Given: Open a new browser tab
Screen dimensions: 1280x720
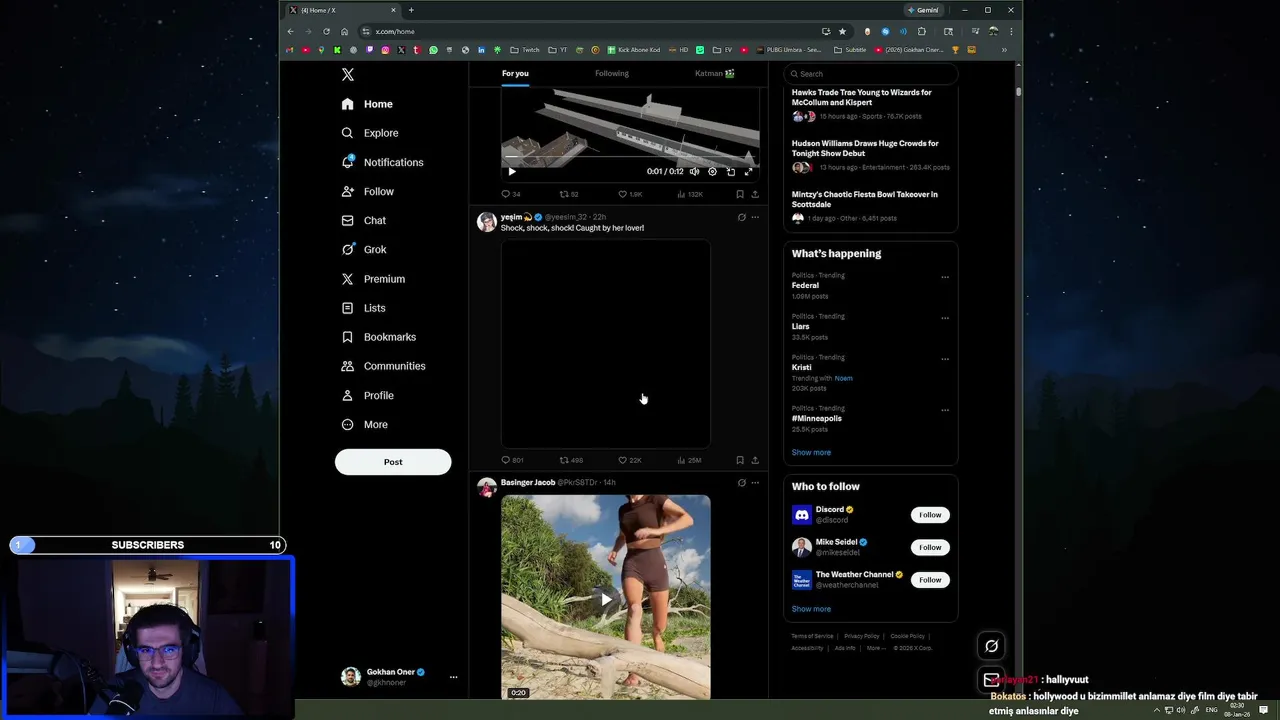Looking at the screenshot, I should click(x=411, y=10).
